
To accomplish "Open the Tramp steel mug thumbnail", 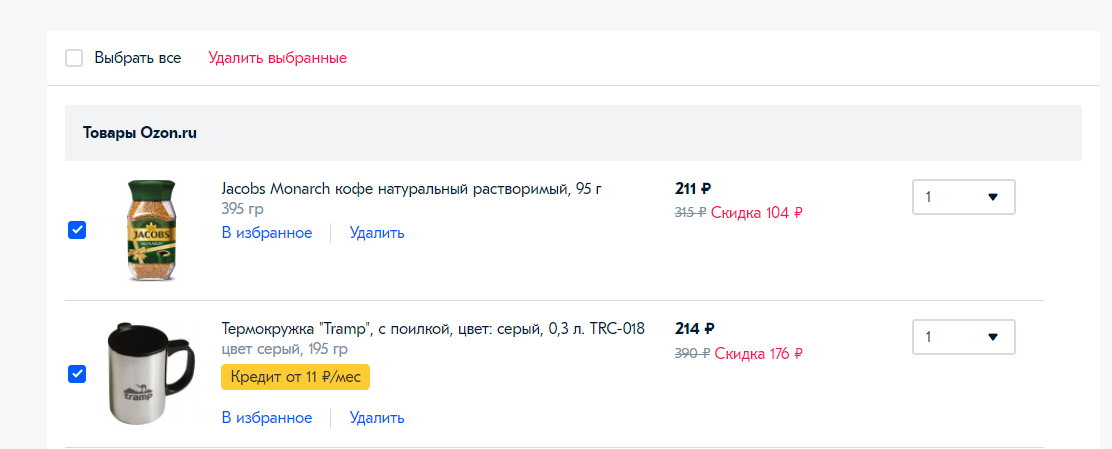I will [x=151, y=374].
